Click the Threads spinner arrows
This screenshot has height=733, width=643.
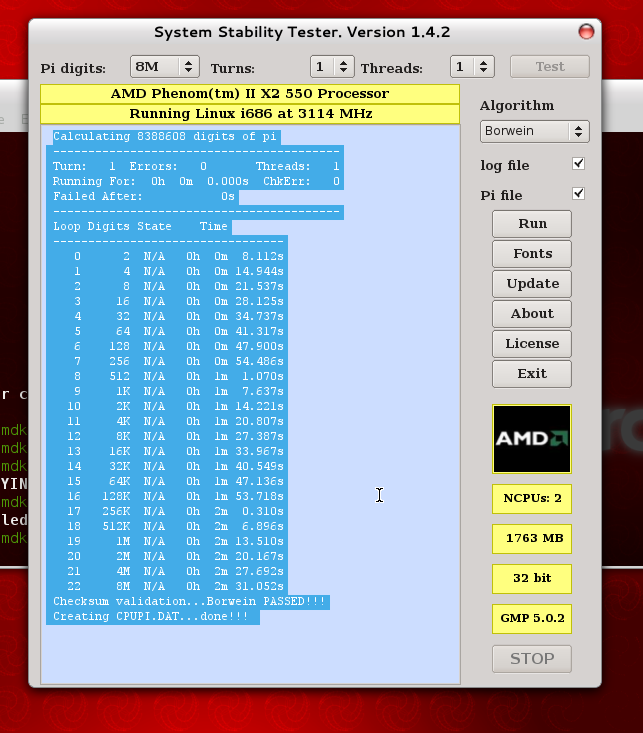click(484, 66)
